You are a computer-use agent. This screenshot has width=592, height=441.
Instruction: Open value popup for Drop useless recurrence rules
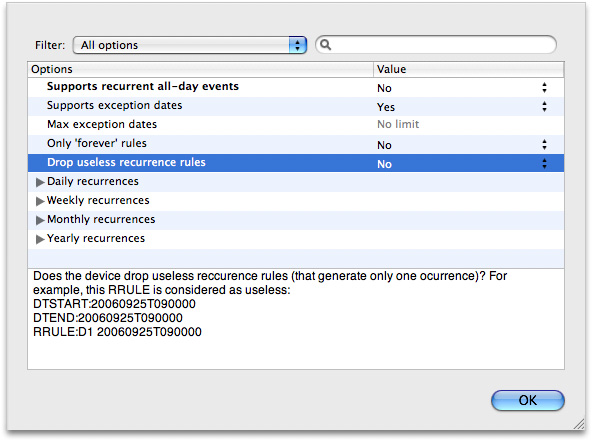click(x=544, y=163)
